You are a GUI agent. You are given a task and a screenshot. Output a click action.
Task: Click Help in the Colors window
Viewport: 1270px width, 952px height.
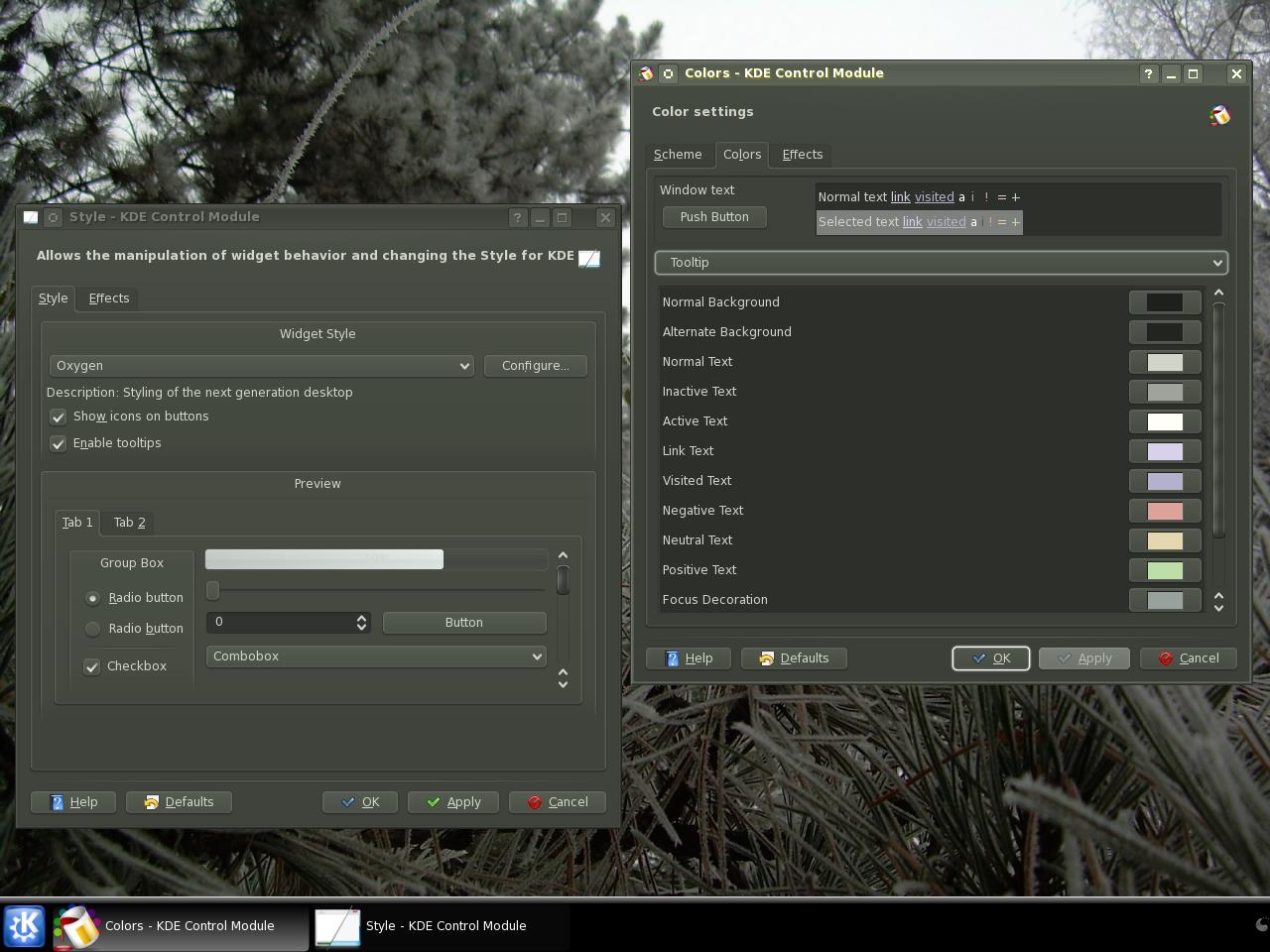pyautogui.click(x=689, y=658)
